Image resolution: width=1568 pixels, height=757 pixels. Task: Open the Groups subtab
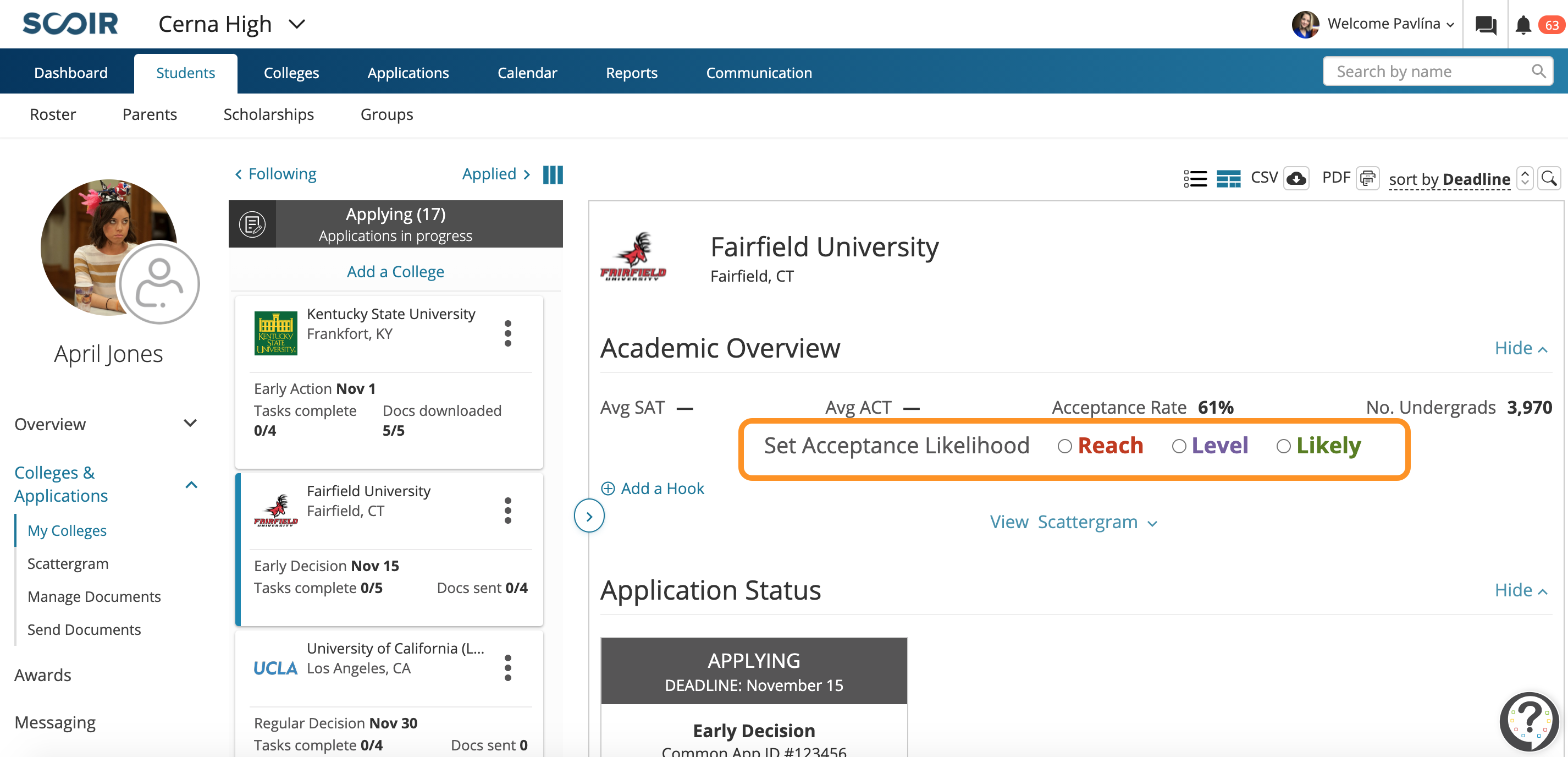(x=387, y=114)
